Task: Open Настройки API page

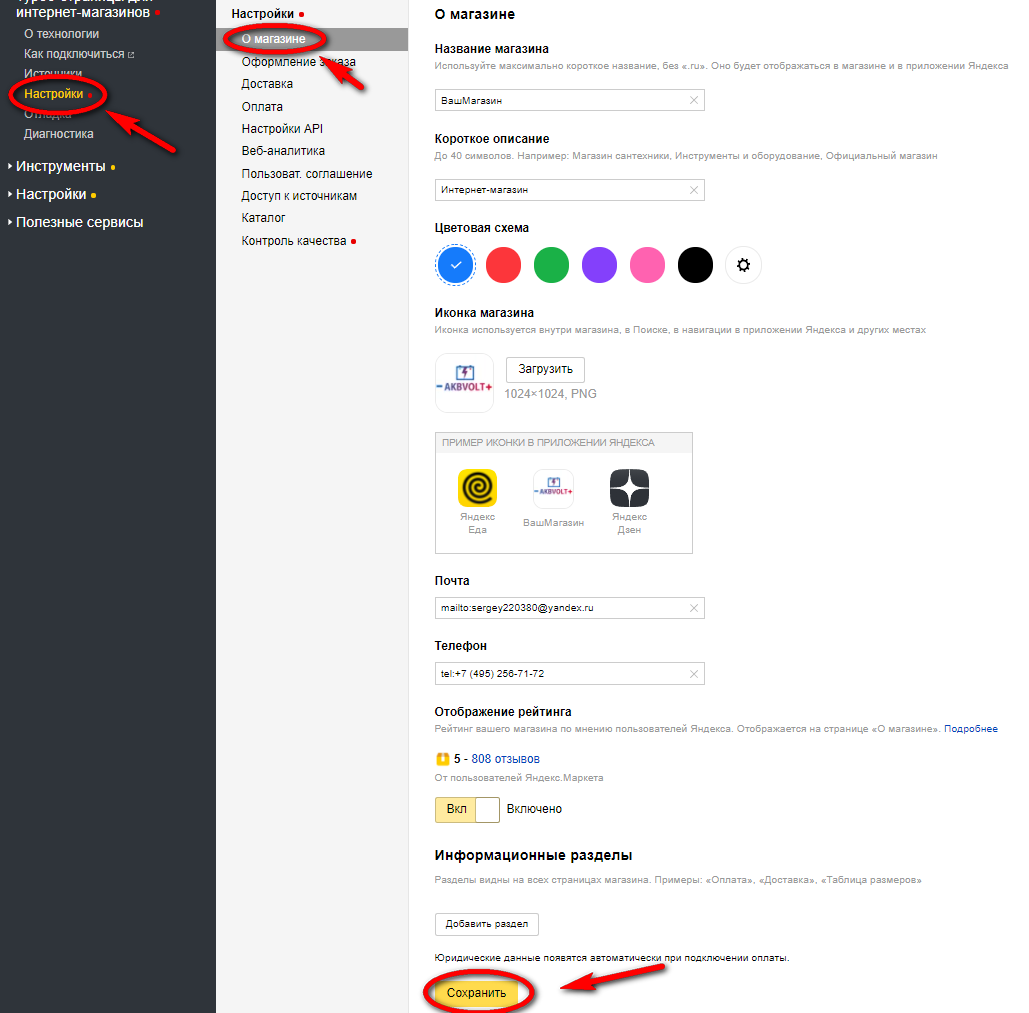Action: (x=282, y=129)
